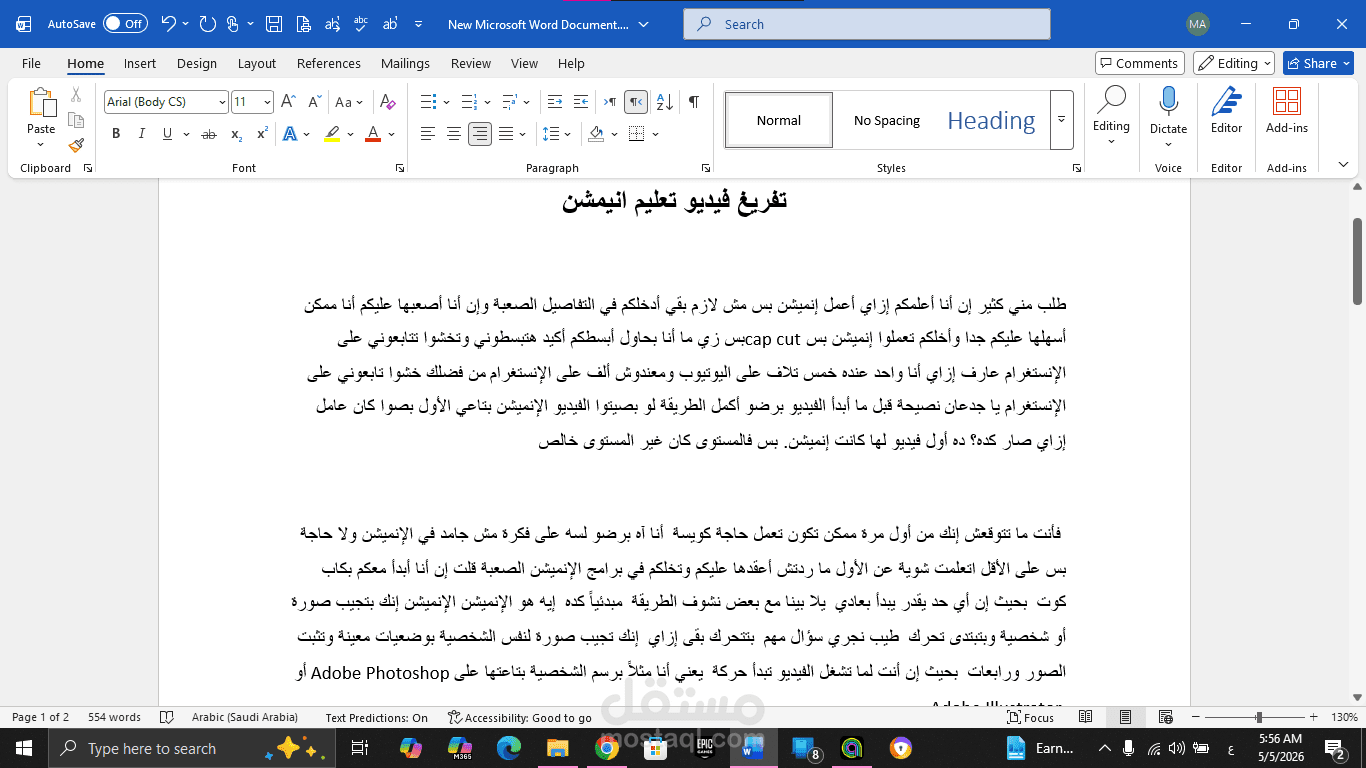Center the paragraph text
Screen dimensions: 1366x768
(x=454, y=134)
